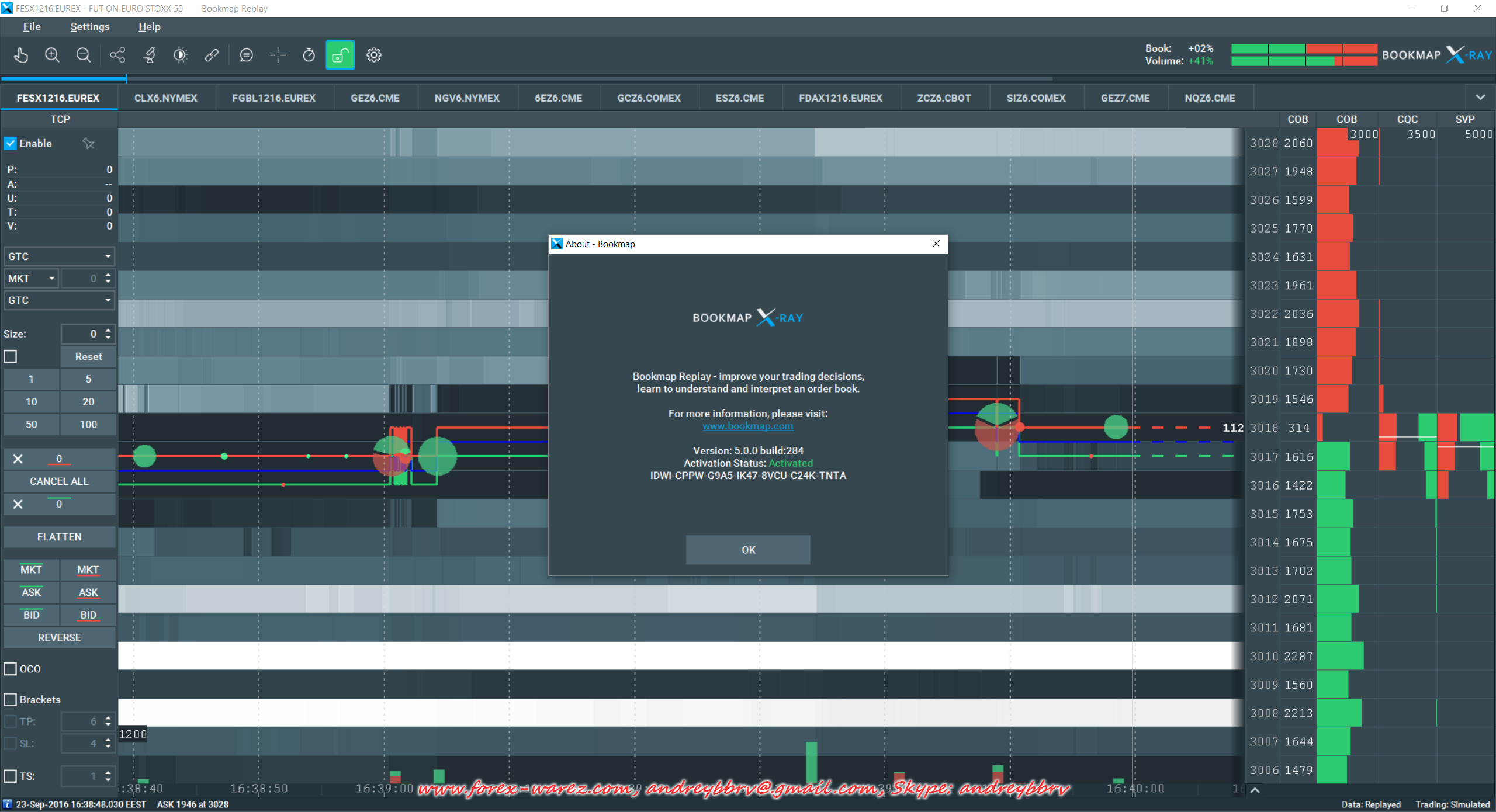
Task: Click the zoom out magnifier icon
Action: pyautogui.click(x=84, y=55)
